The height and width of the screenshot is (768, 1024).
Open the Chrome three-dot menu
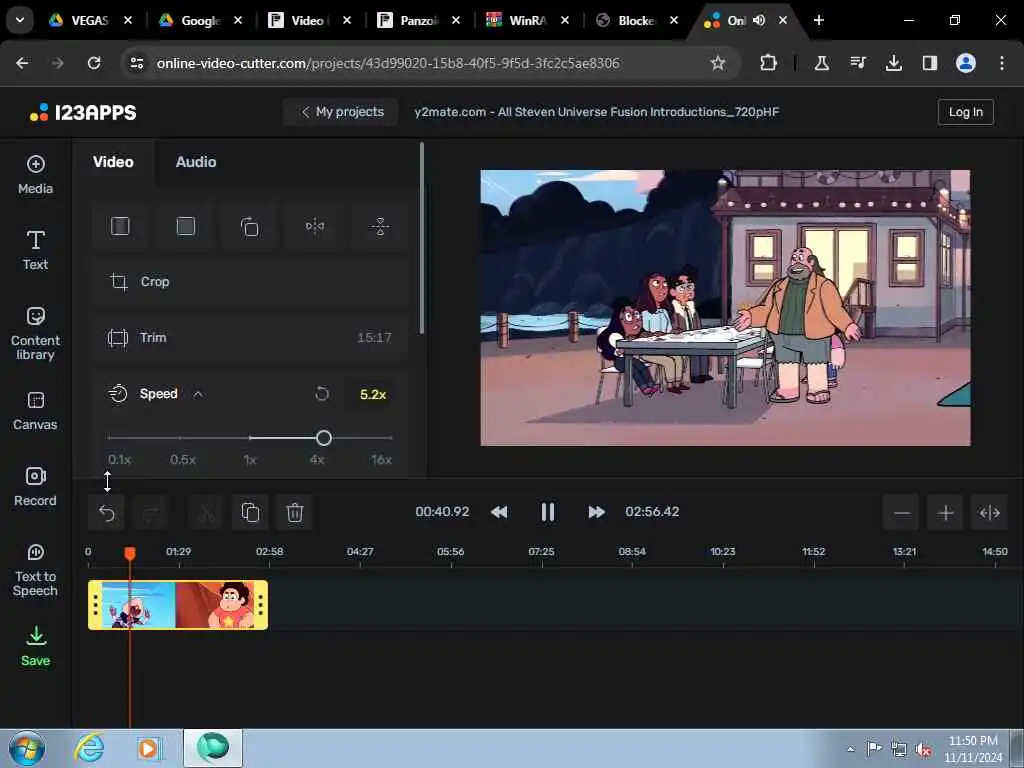point(1002,63)
